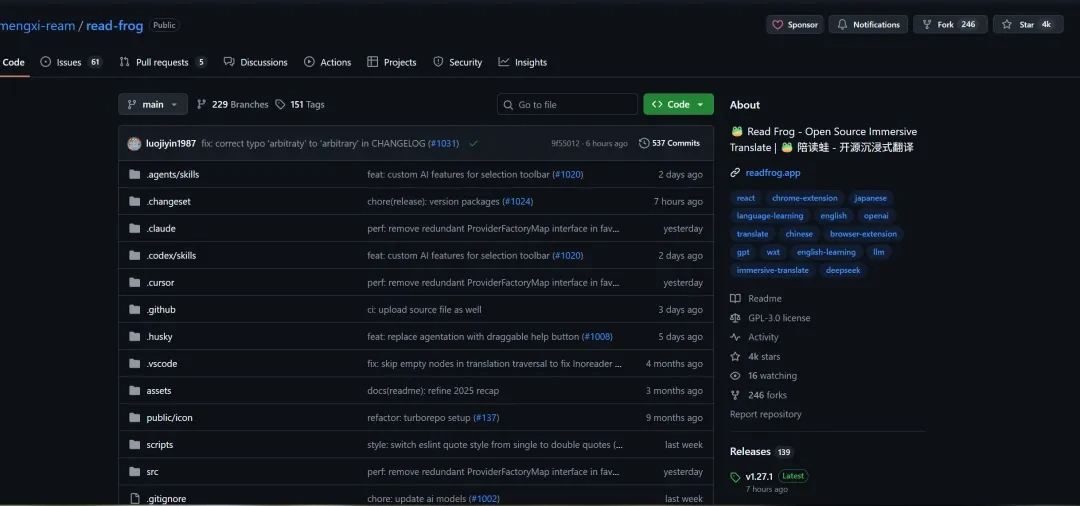Open the Actions tab
The width and height of the screenshot is (1080, 506).
(328, 62)
